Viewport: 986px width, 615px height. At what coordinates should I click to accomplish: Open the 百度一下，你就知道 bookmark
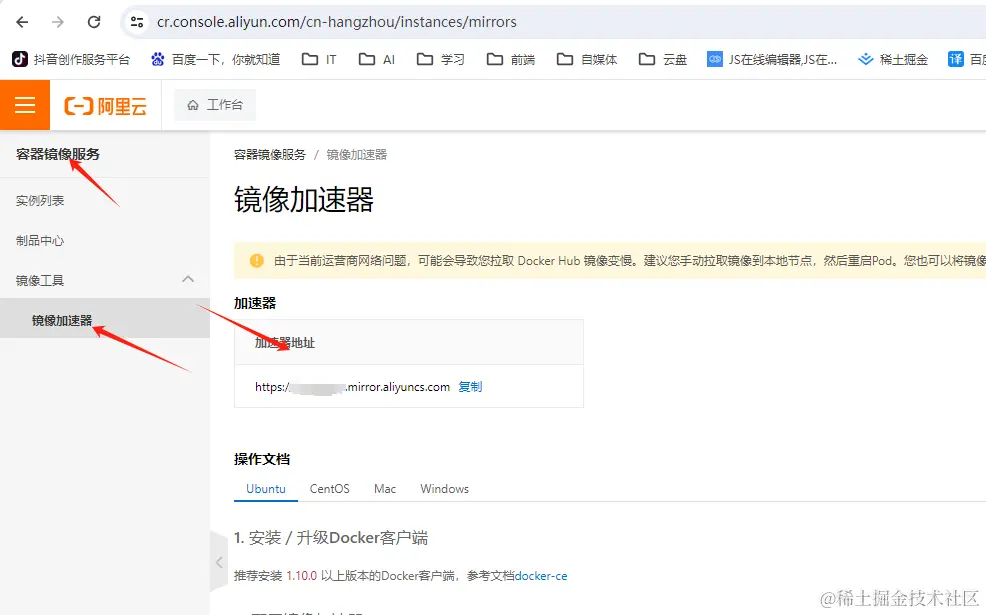215,59
